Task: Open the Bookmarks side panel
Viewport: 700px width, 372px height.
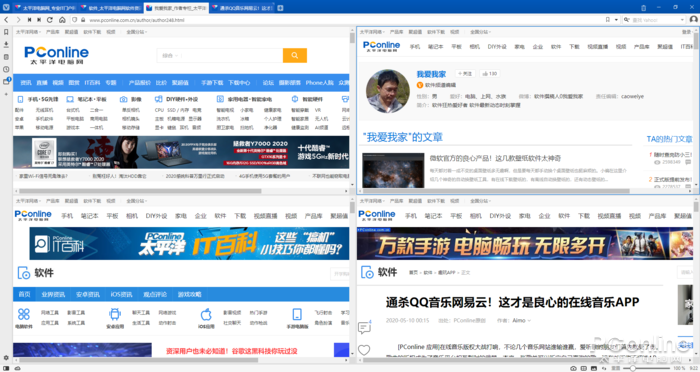Action: click(x=6, y=32)
